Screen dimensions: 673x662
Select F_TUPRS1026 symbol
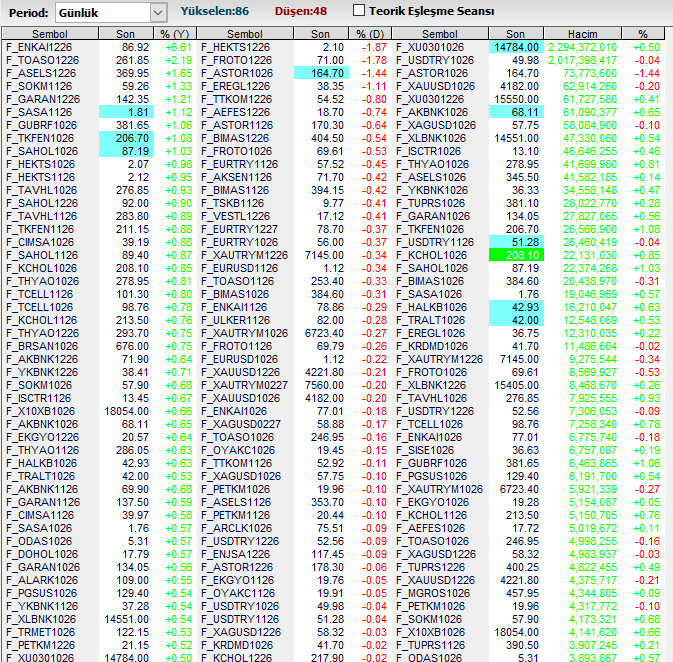pyautogui.click(x=430, y=203)
